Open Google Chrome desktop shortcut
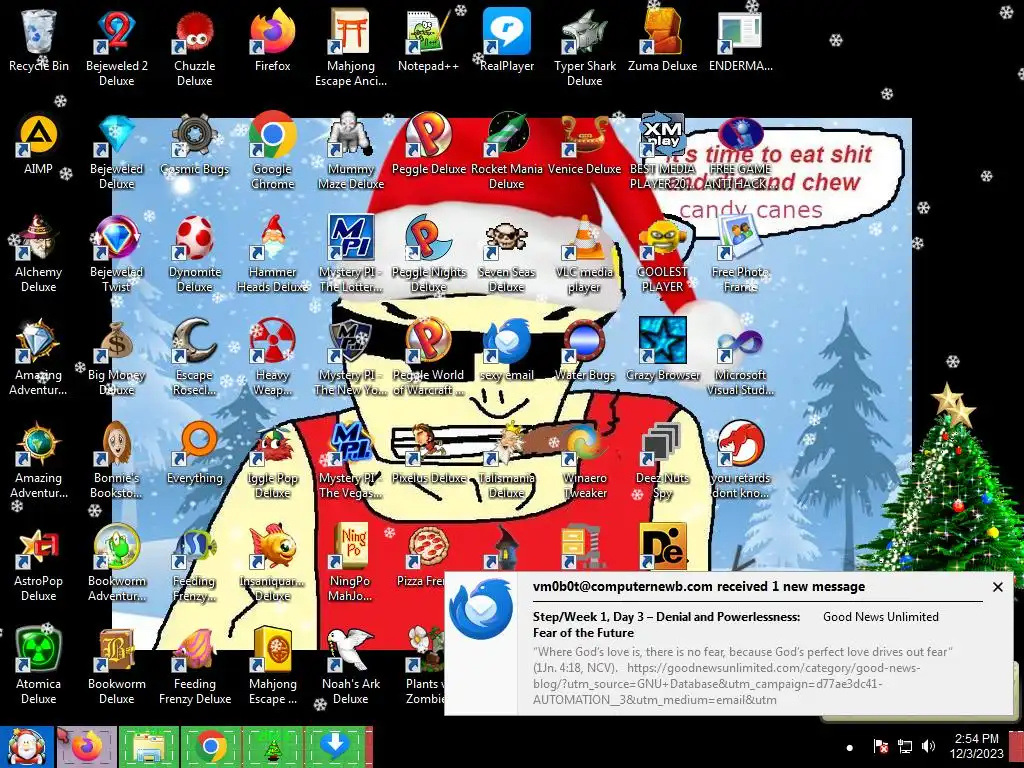 pos(272,152)
